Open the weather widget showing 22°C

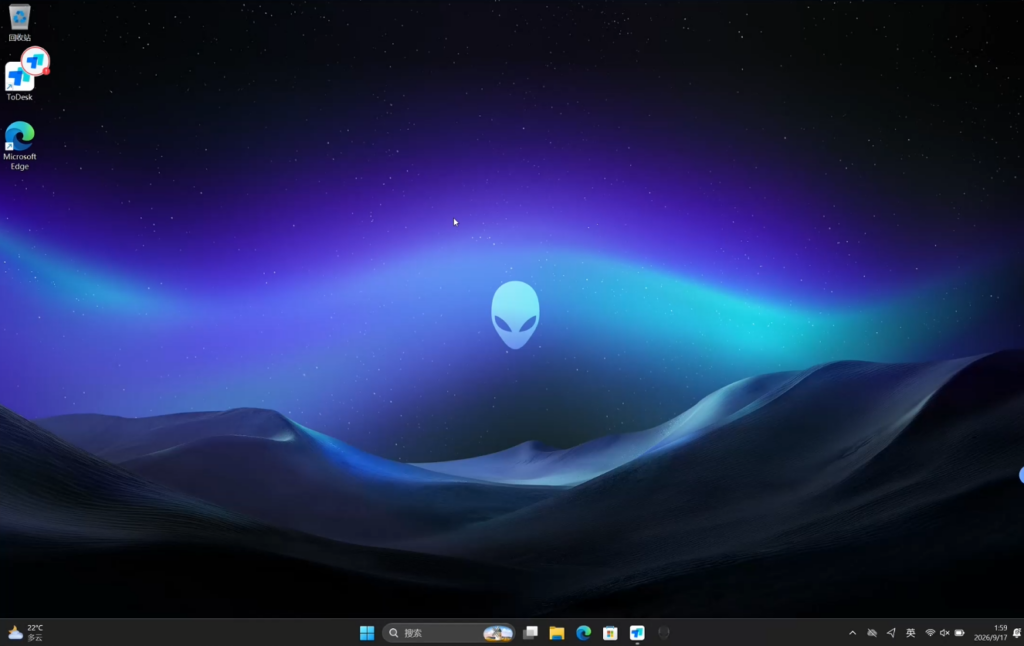26,632
